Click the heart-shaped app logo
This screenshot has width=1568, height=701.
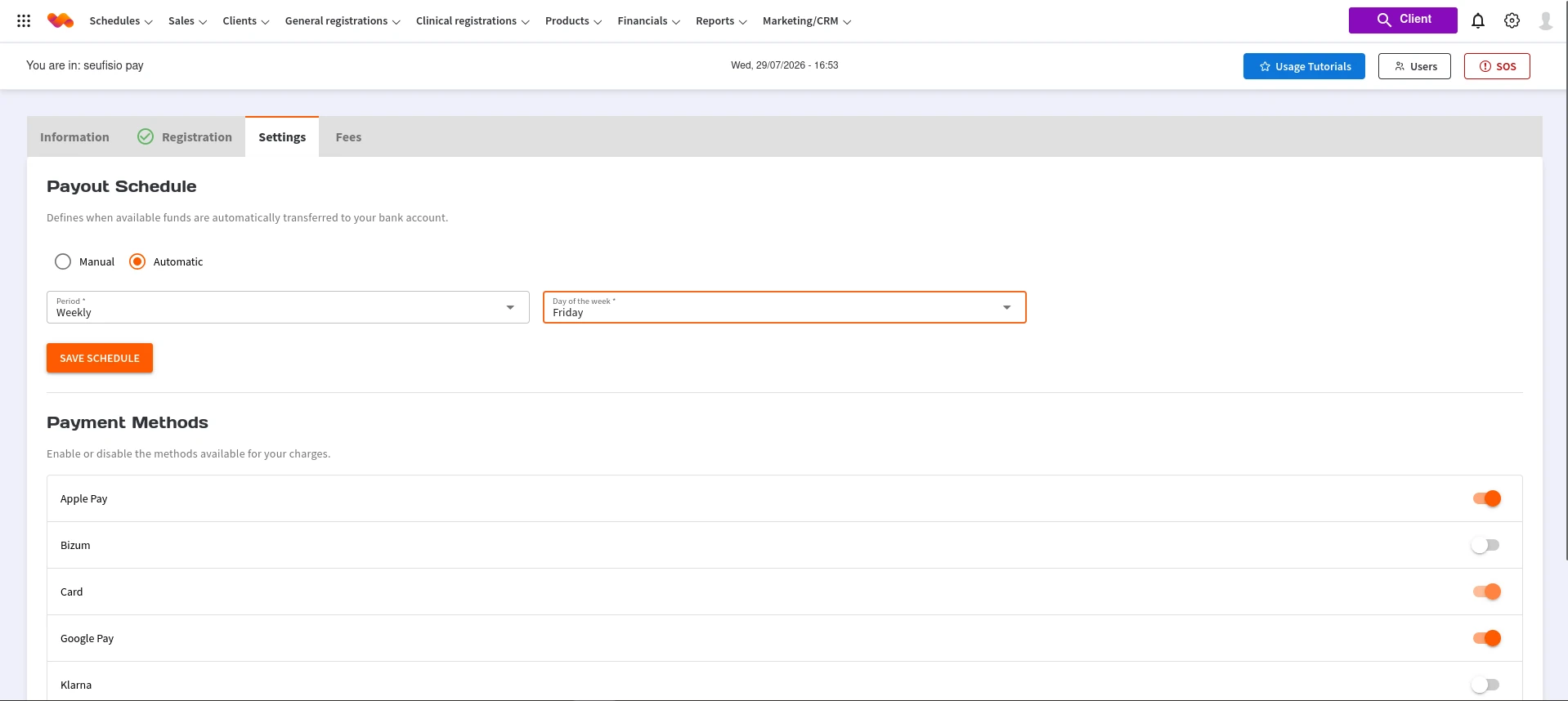click(60, 20)
